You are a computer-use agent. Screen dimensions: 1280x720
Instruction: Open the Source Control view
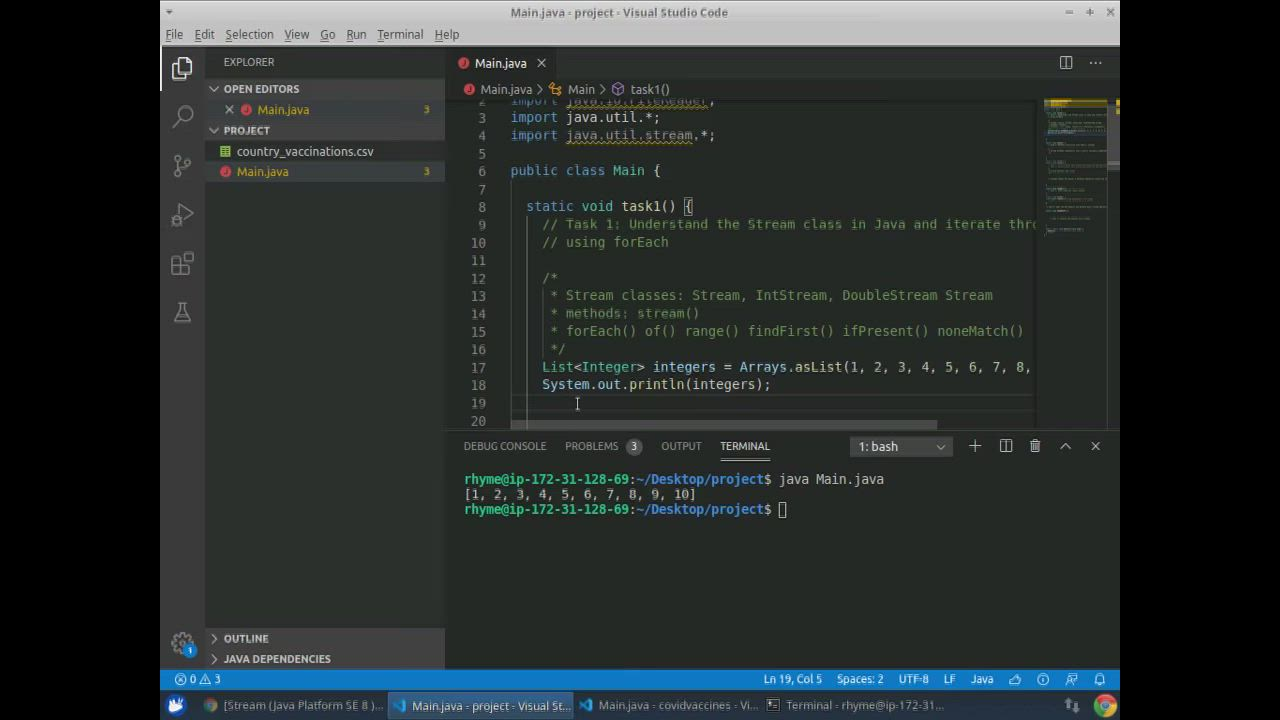(182, 166)
